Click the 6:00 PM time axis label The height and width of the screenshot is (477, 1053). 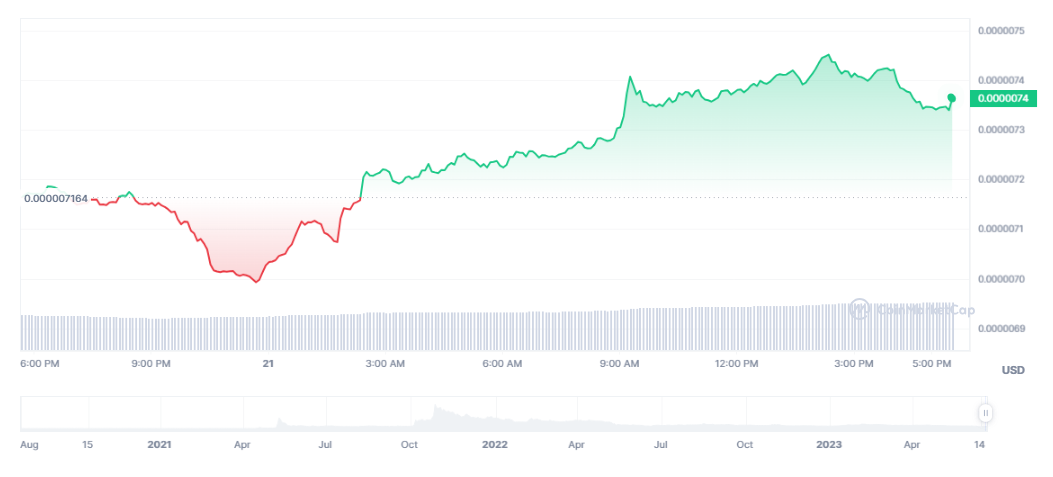point(38,364)
